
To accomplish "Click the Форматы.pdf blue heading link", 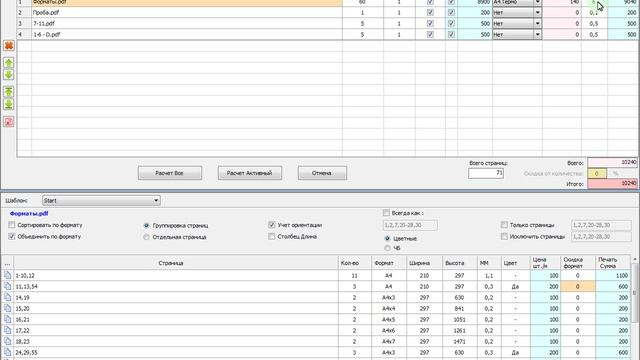I will point(29,213).
